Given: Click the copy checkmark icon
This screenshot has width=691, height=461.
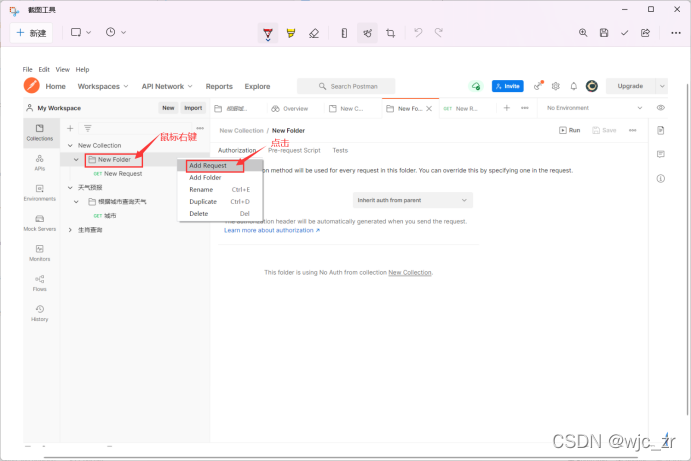Looking at the screenshot, I should pyautogui.click(x=624, y=33).
